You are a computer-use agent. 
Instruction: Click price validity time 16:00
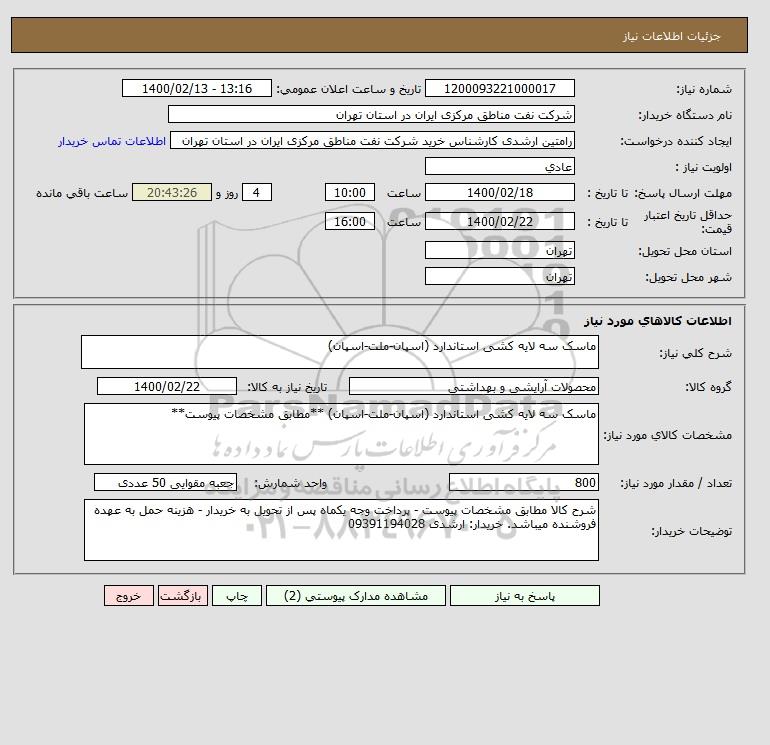click(350, 221)
